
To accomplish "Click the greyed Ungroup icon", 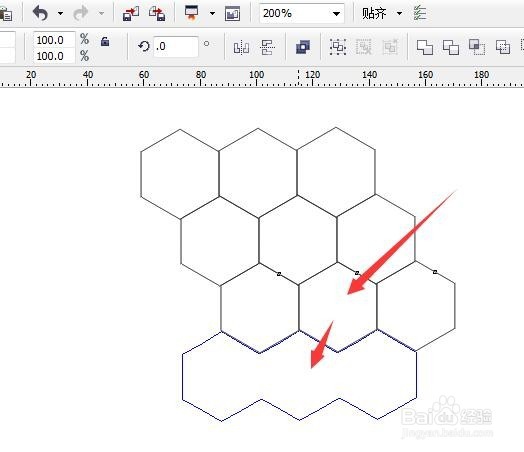I will (364, 47).
